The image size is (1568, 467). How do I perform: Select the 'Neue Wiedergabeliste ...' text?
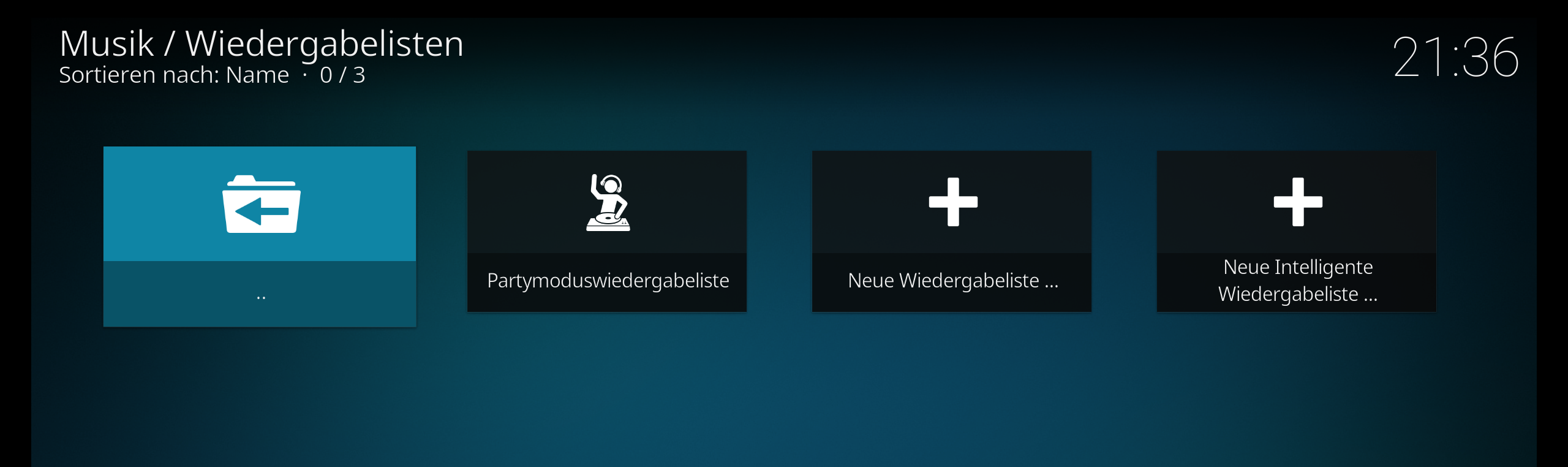pyautogui.click(x=953, y=281)
